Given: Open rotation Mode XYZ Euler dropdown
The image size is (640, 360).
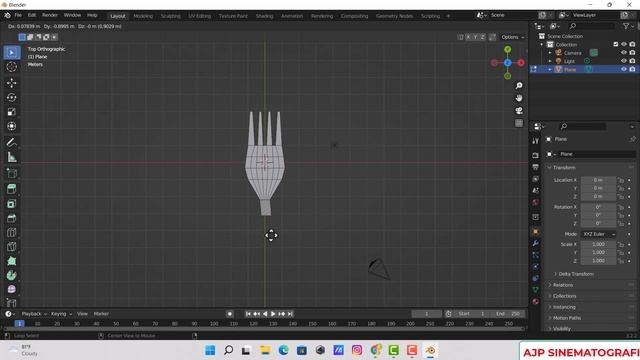Looking at the screenshot, I should (598, 234).
